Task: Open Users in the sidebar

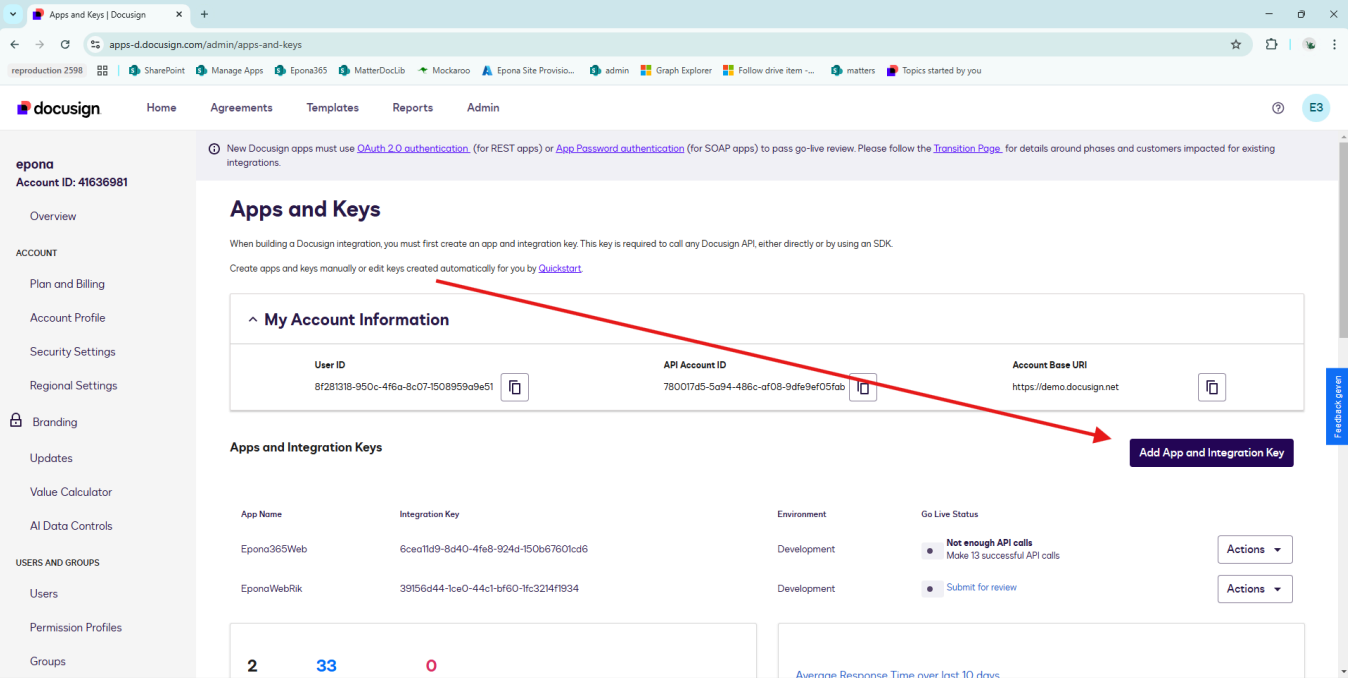Action: 44,594
